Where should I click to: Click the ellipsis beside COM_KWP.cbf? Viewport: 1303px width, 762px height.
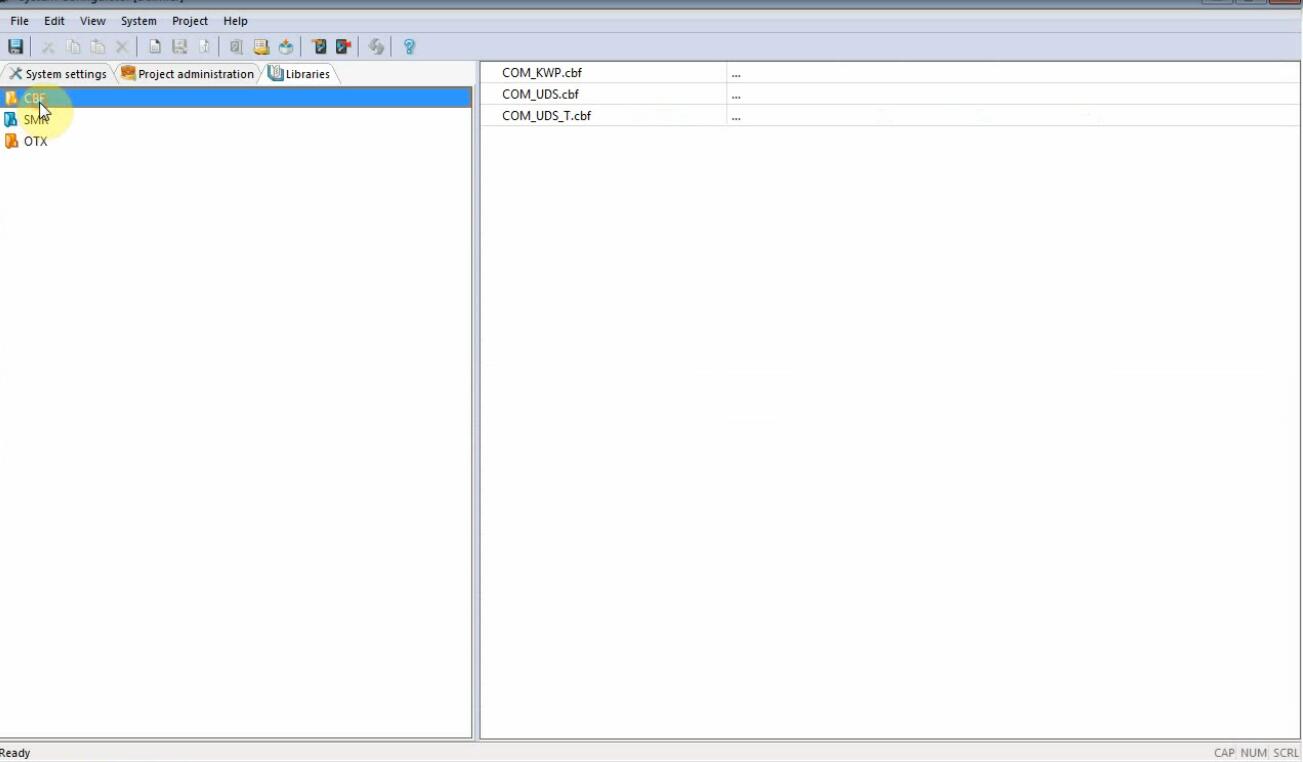tap(736, 73)
